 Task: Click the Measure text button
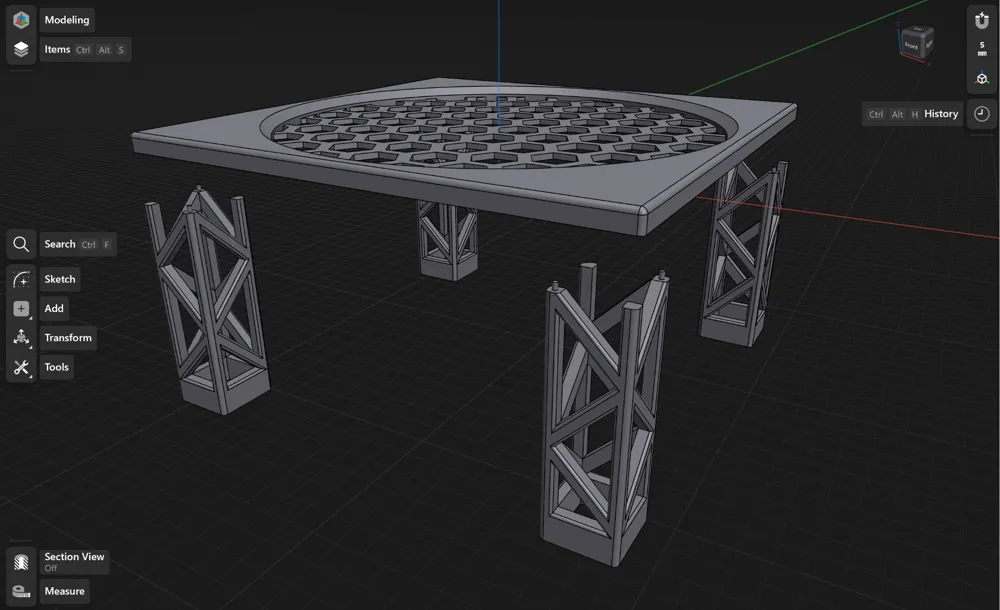pyautogui.click(x=64, y=592)
